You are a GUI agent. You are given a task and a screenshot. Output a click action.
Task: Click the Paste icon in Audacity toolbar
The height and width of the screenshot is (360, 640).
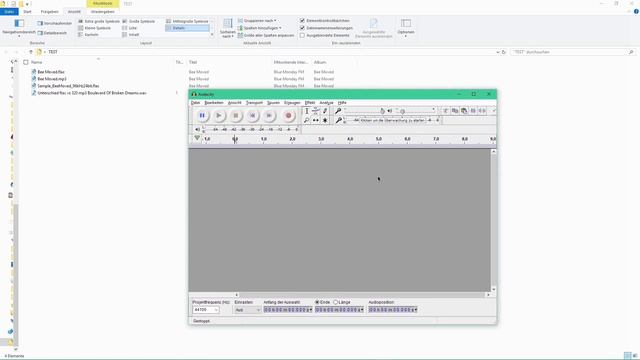(x=464, y=111)
